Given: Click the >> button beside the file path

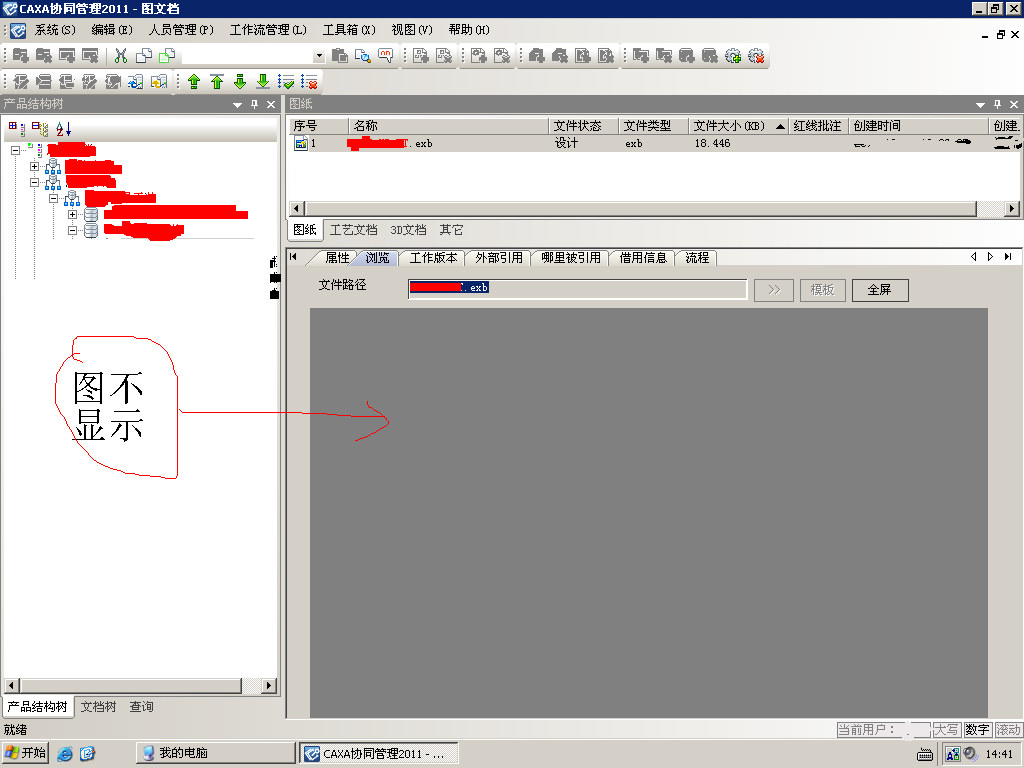Looking at the screenshot, I should (774, 290).
